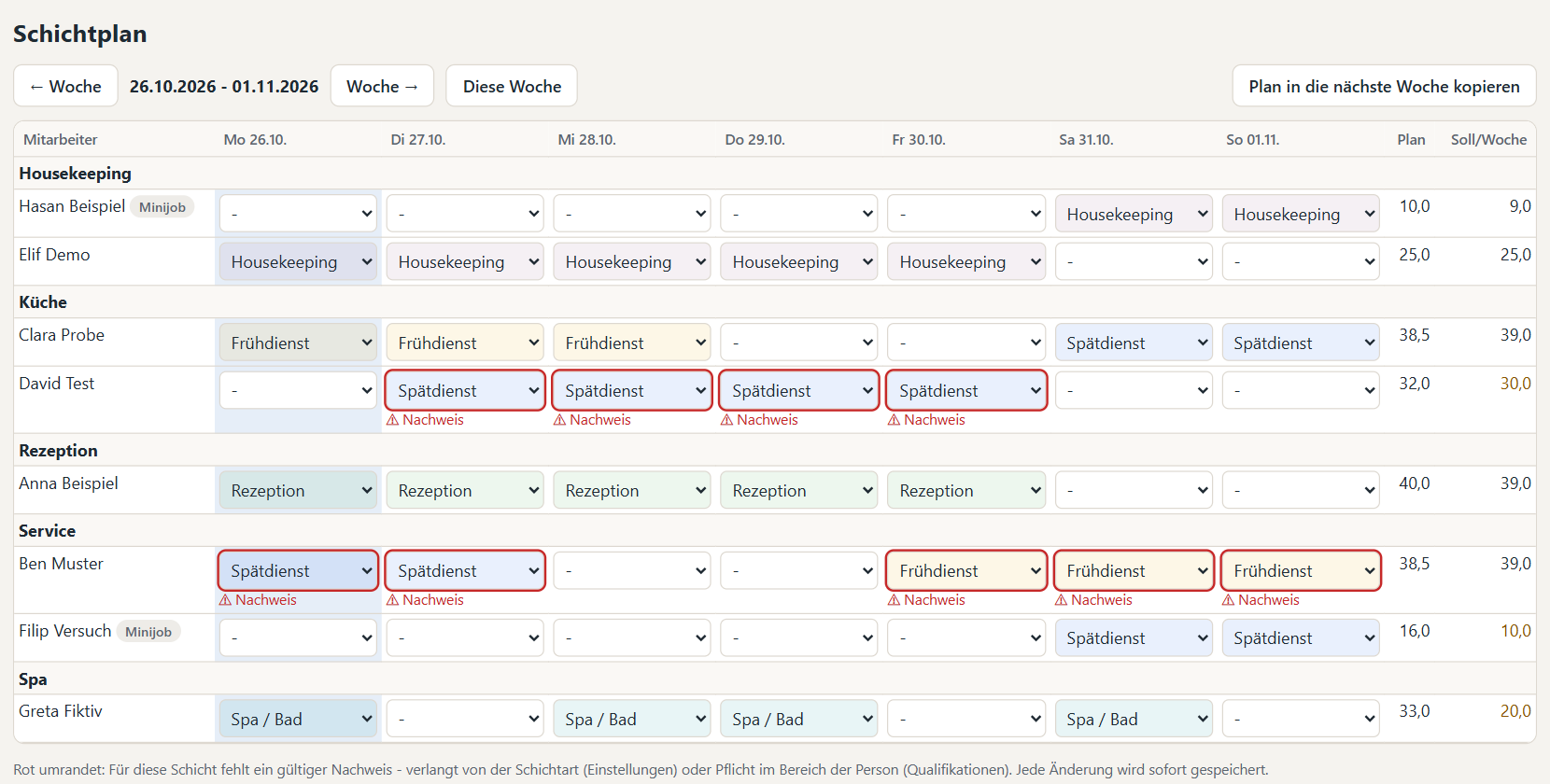Open Greta Fiktiv's Sunday shift dropdown

1301,719
